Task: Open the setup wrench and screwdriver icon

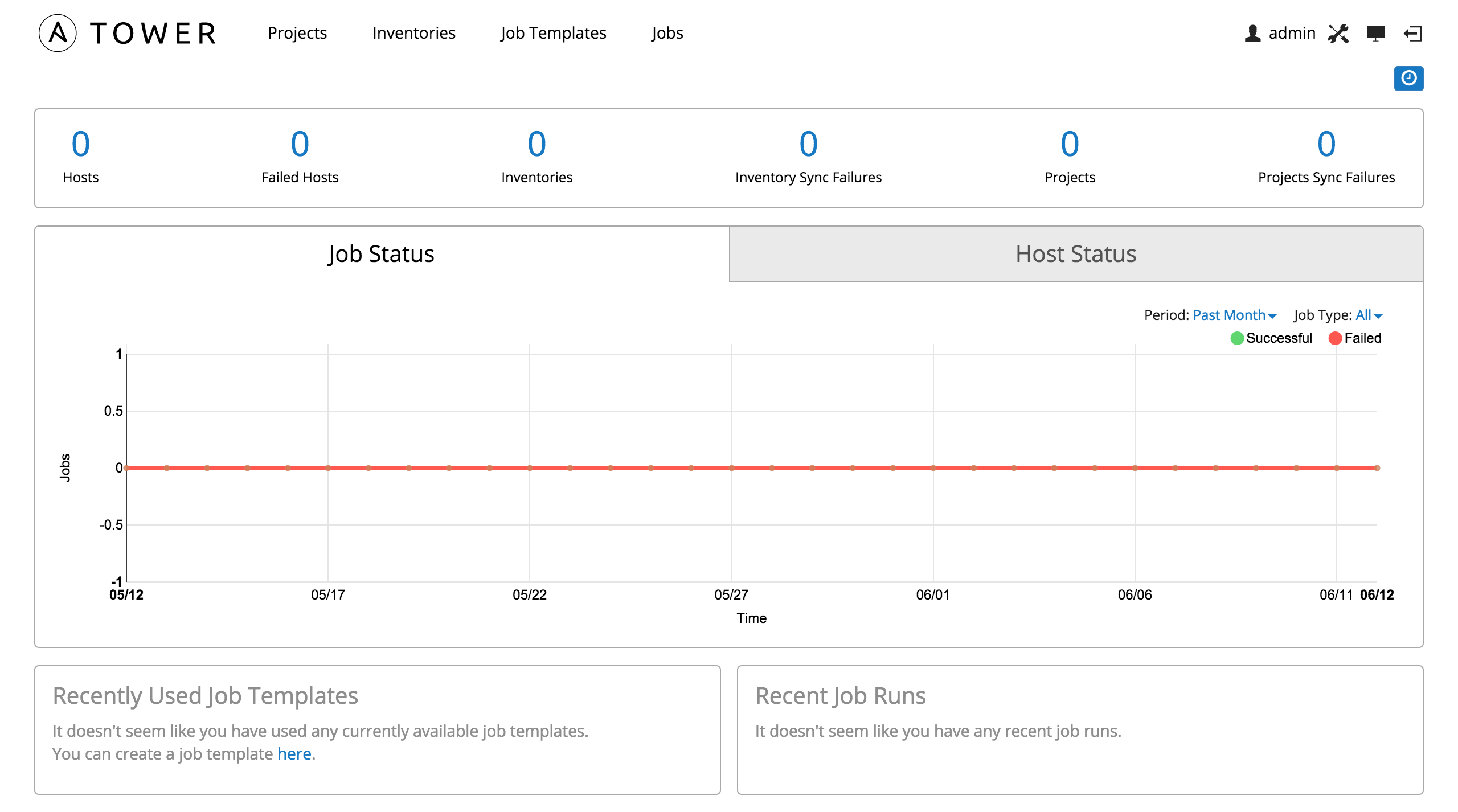Action: [1338, 33]
